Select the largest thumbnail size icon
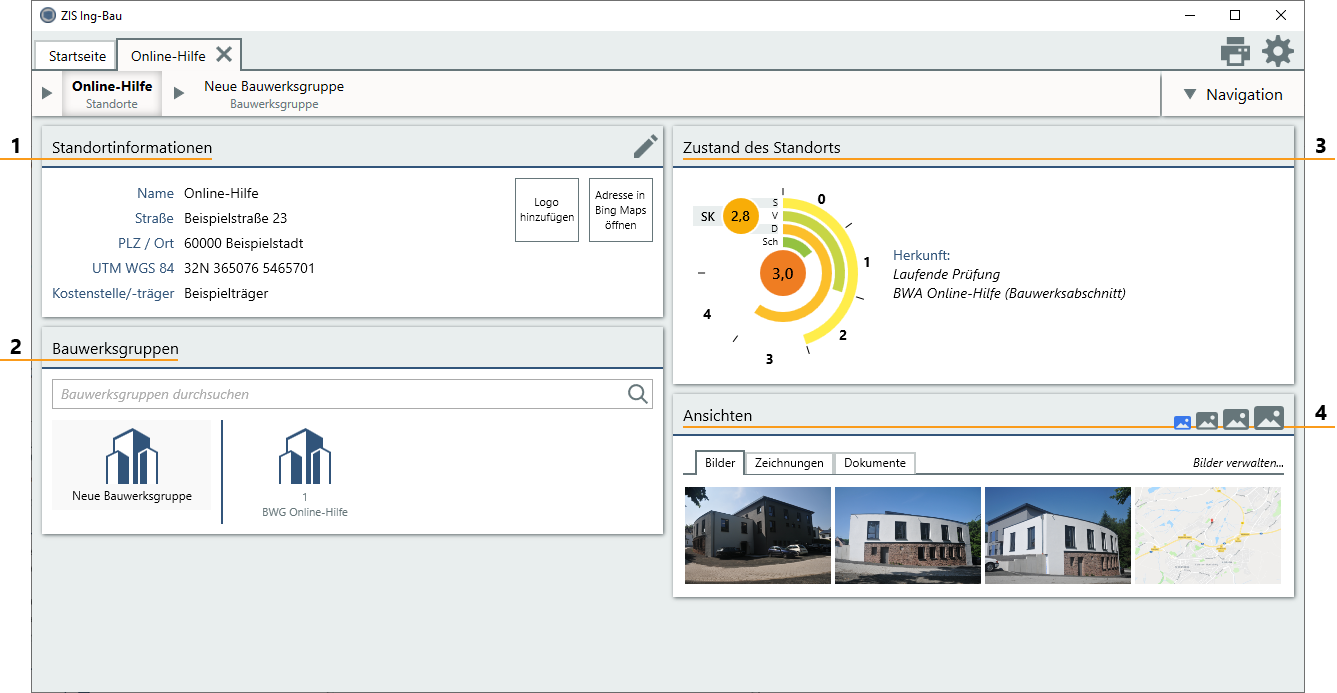 tap(1268, 418)
